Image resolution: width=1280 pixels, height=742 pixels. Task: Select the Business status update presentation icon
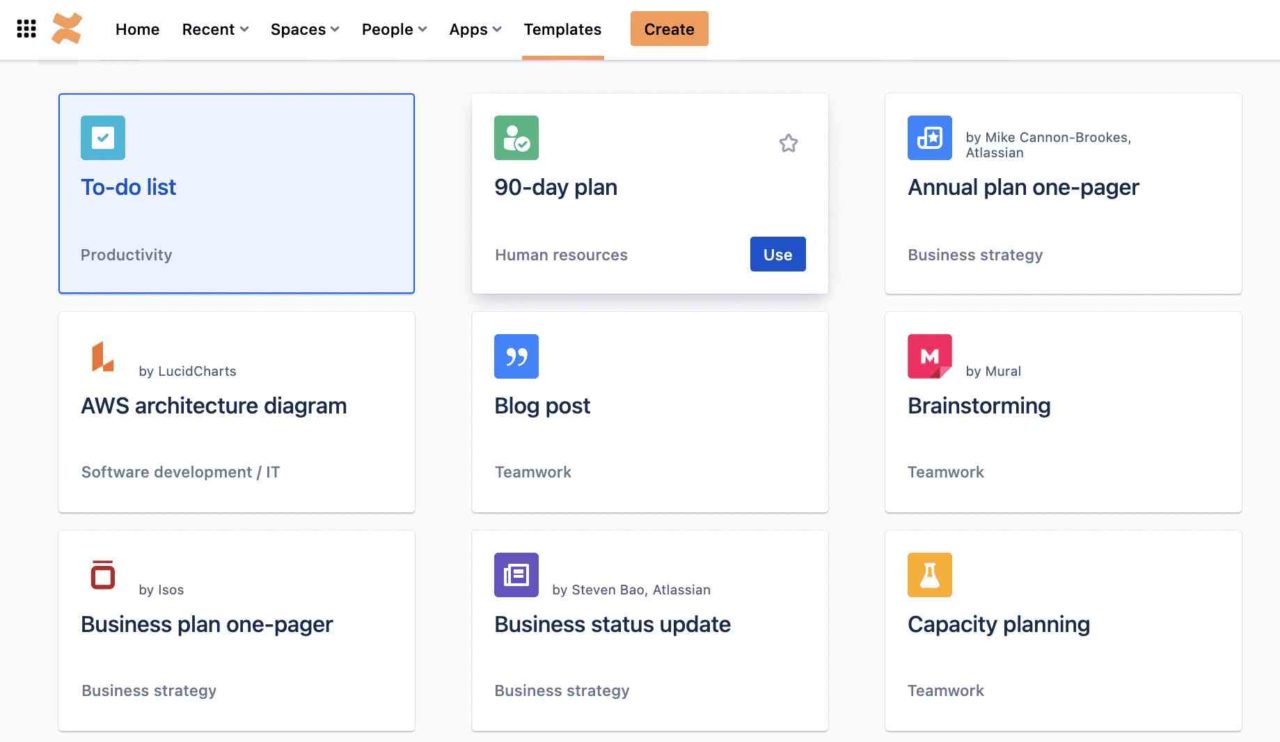516,574
